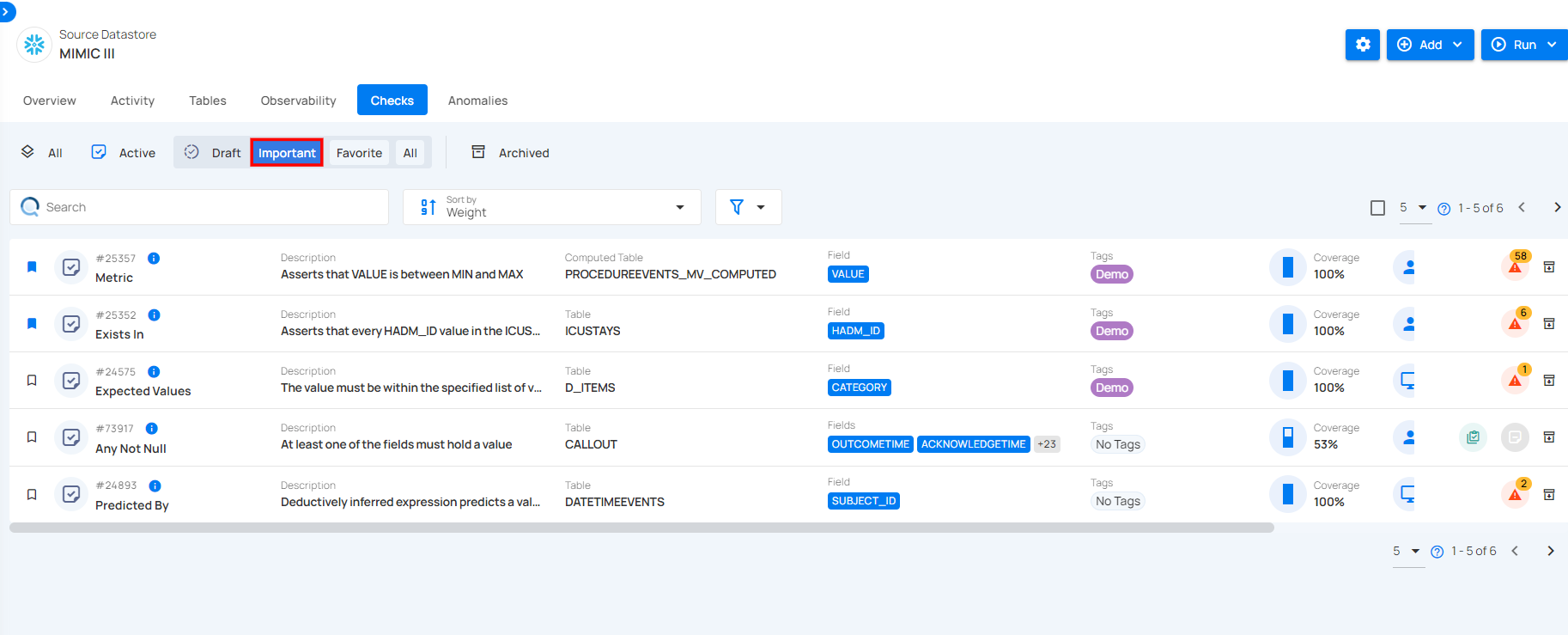Go to next page using bottom arrow
1568x635 pixels.
(x=1550, y=551)
